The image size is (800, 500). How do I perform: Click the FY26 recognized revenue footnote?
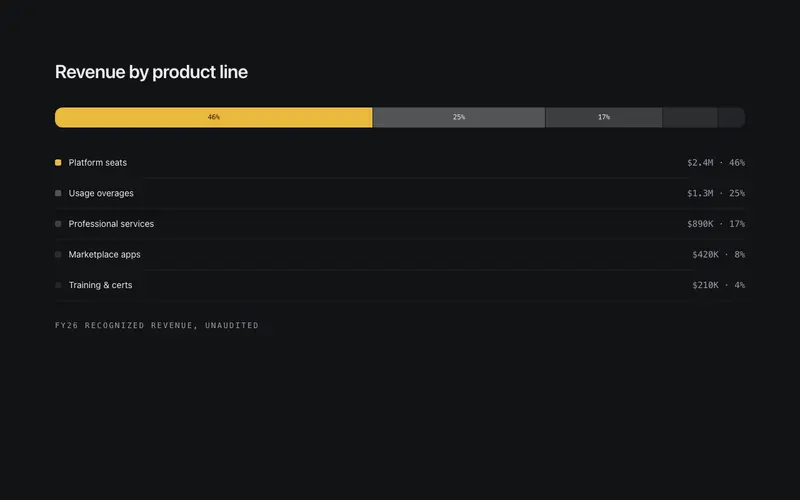157,326
